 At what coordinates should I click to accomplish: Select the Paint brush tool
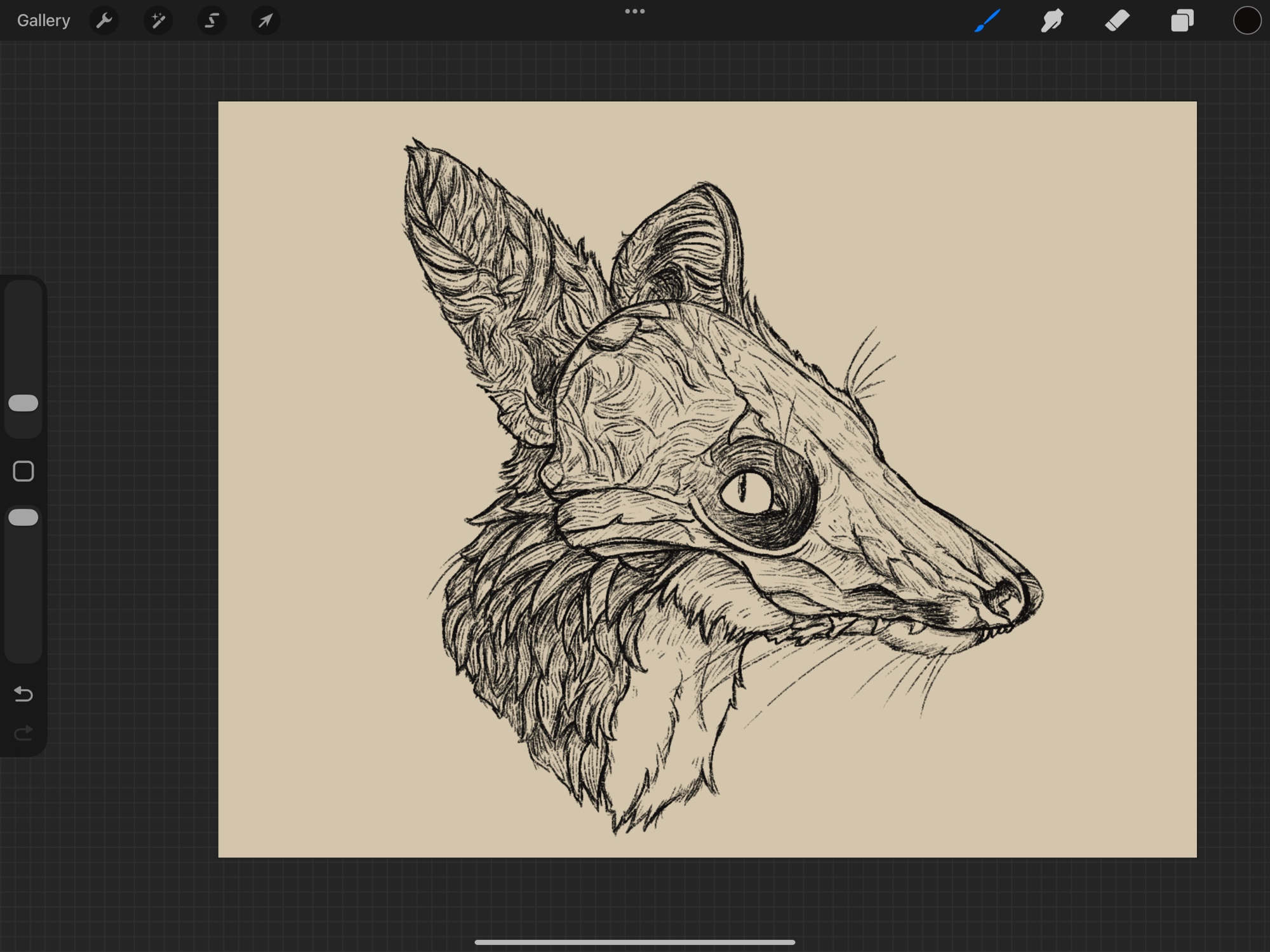click(987, 21)
